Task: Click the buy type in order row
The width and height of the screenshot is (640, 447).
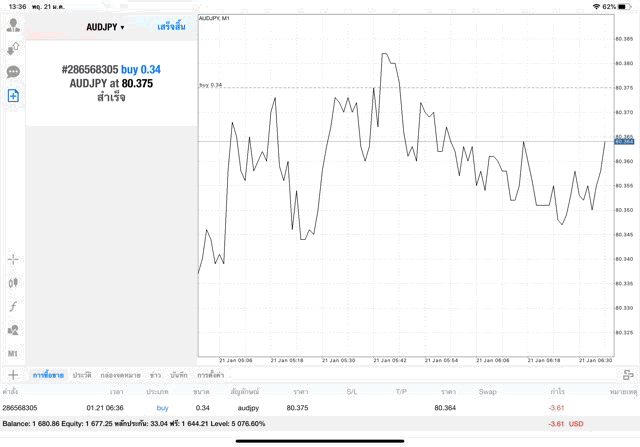Action: tap(162, 408)
